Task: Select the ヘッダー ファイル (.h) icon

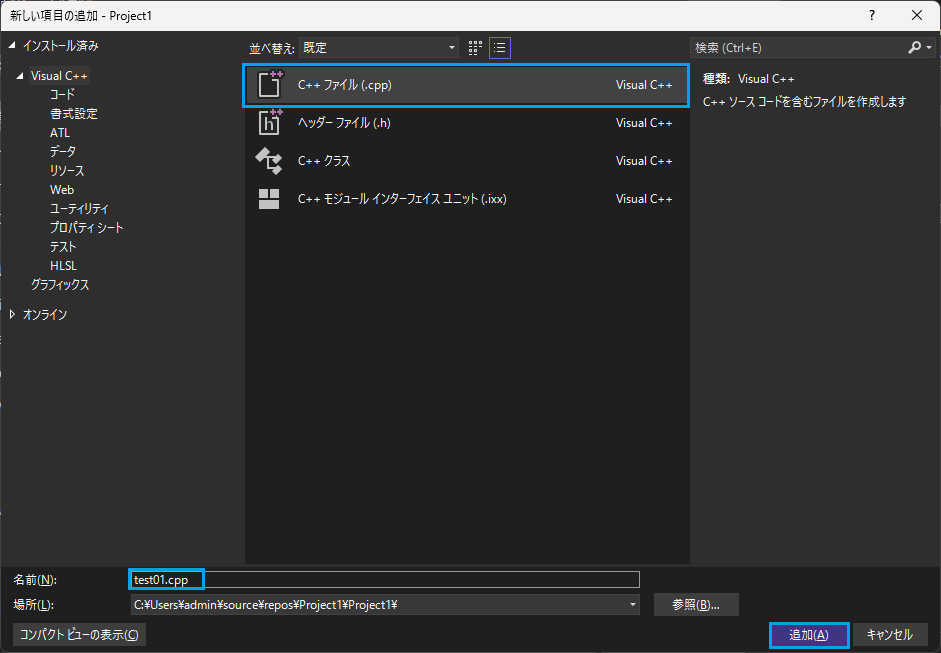Action: [269, 122]
